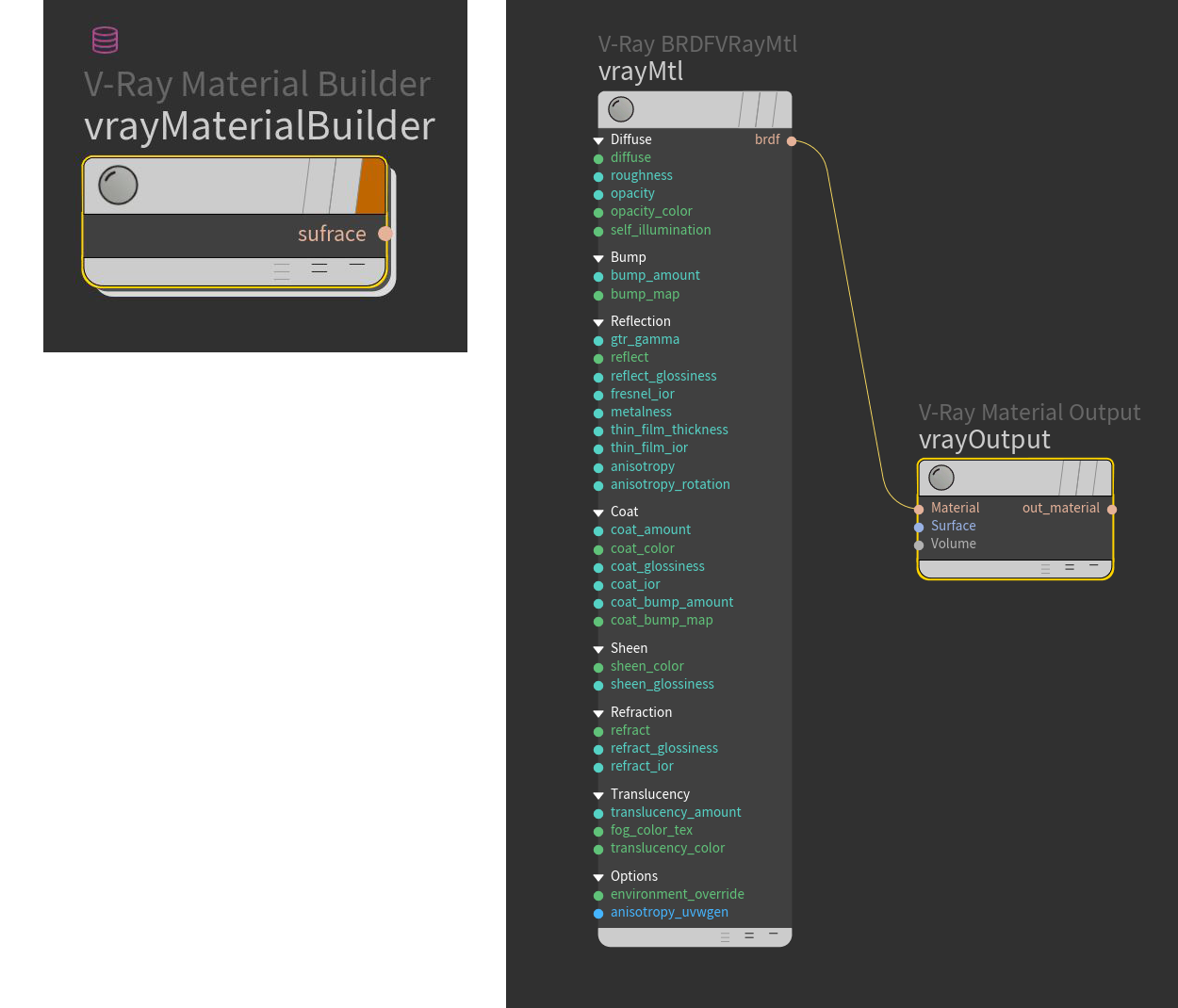Toggle the orange flag on vrayMaterialBuilder node
The height and width of the screenshot is (1008, 1178).
coord(371,186)
